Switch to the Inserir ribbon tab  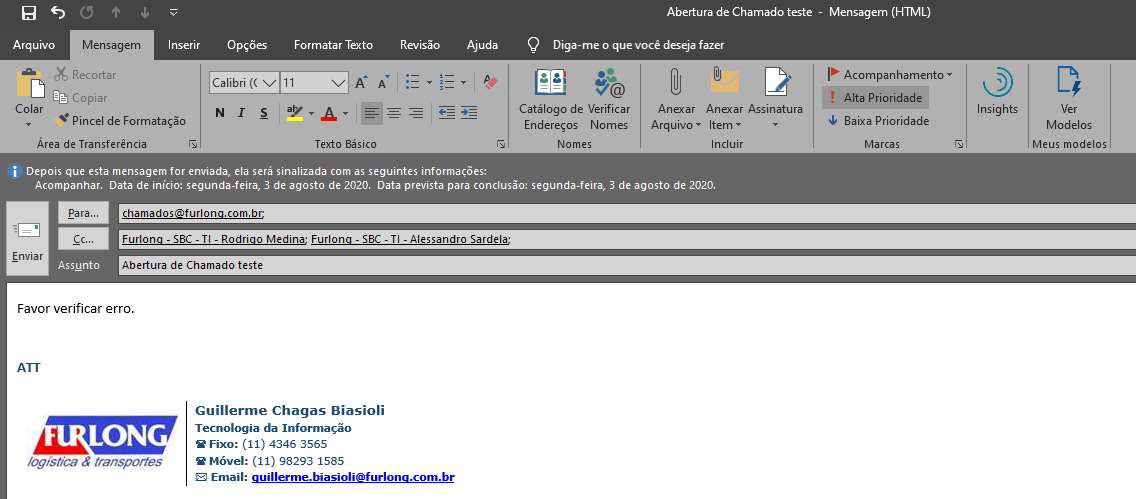click(x=184, y=45)
